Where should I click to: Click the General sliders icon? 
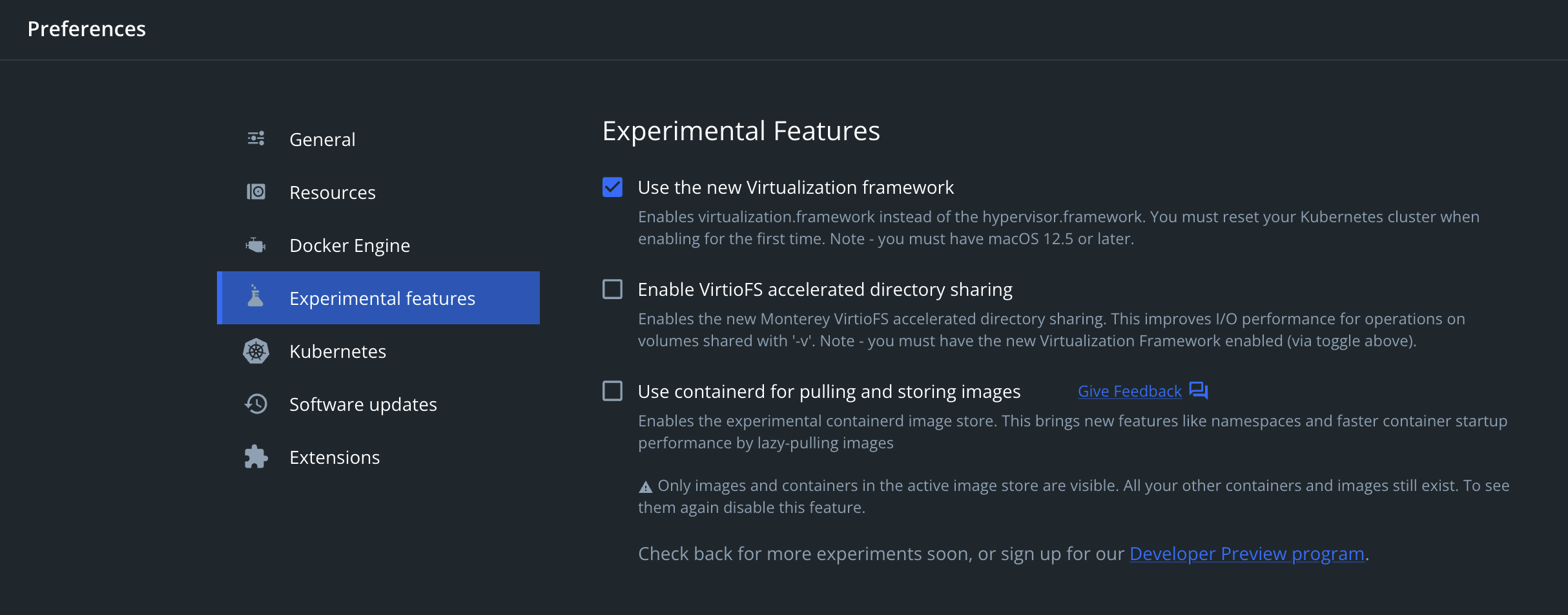(256, 138)
